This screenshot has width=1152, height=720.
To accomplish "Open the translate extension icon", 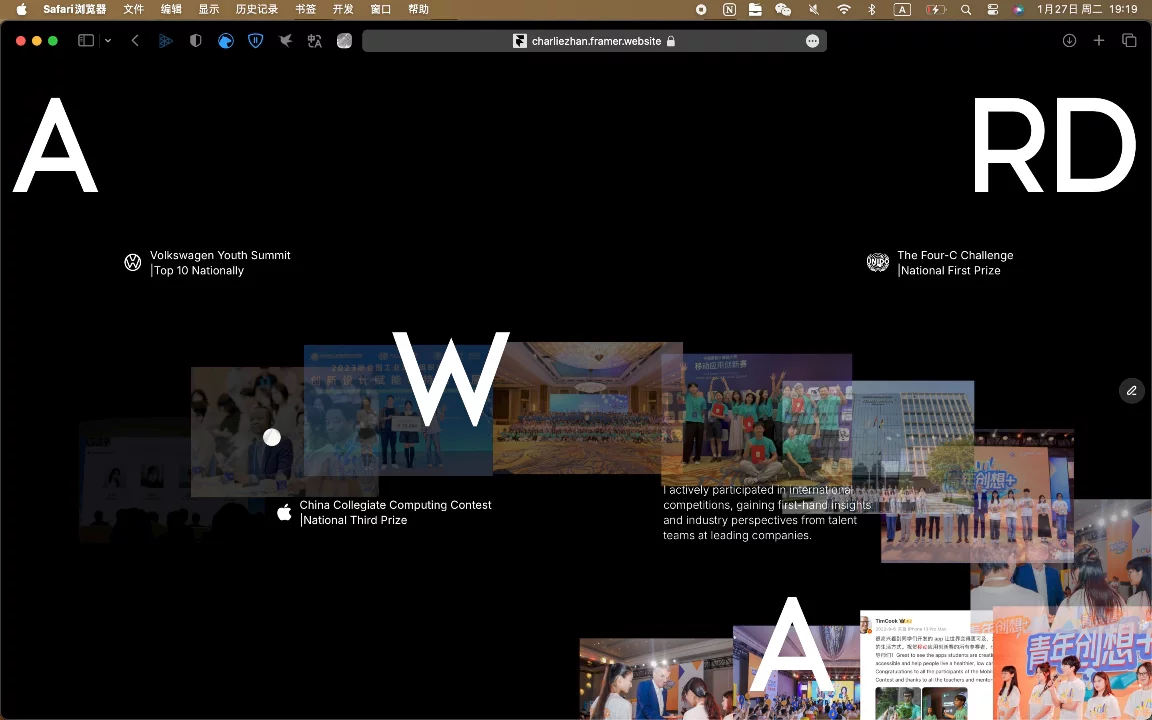I will (x=314, y=41).
